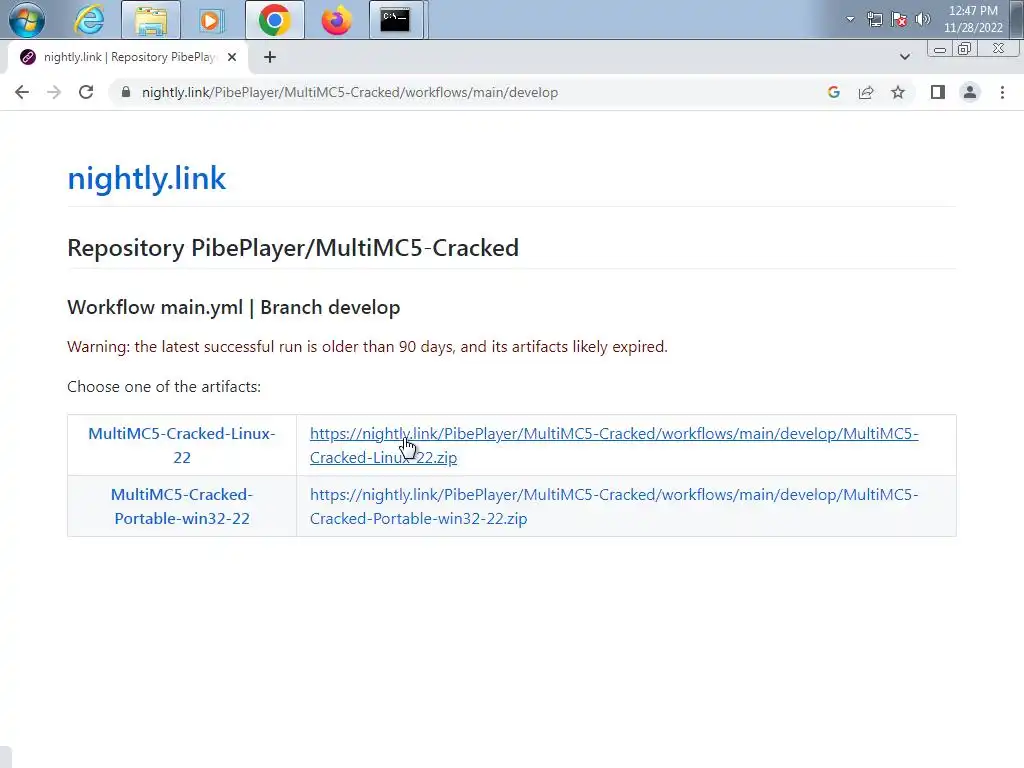The image size is (1024, 768).
Task: Launch Internet Explorer from the taskbar
Action: coord(89,20)
